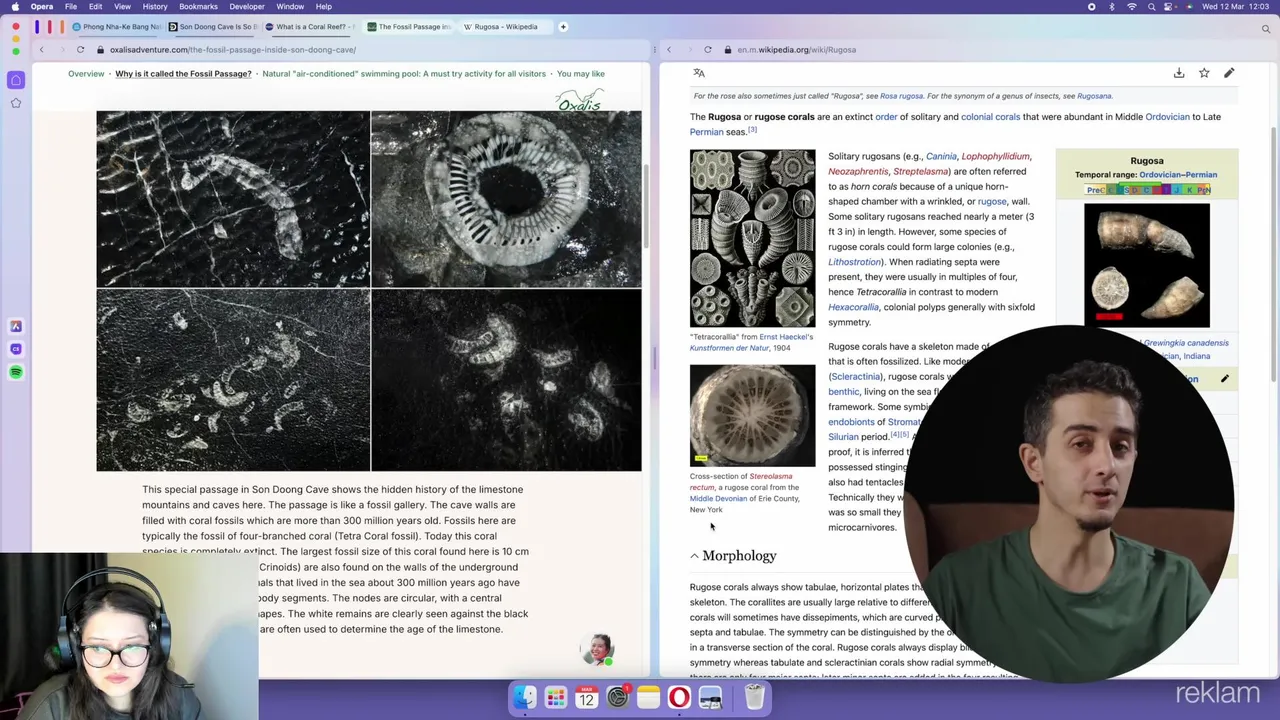Open Finder from the Dock
1280x720 pixels.
point(525,697)
